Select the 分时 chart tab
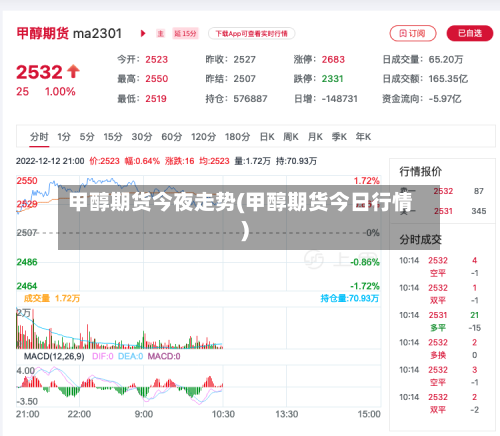 39,137
